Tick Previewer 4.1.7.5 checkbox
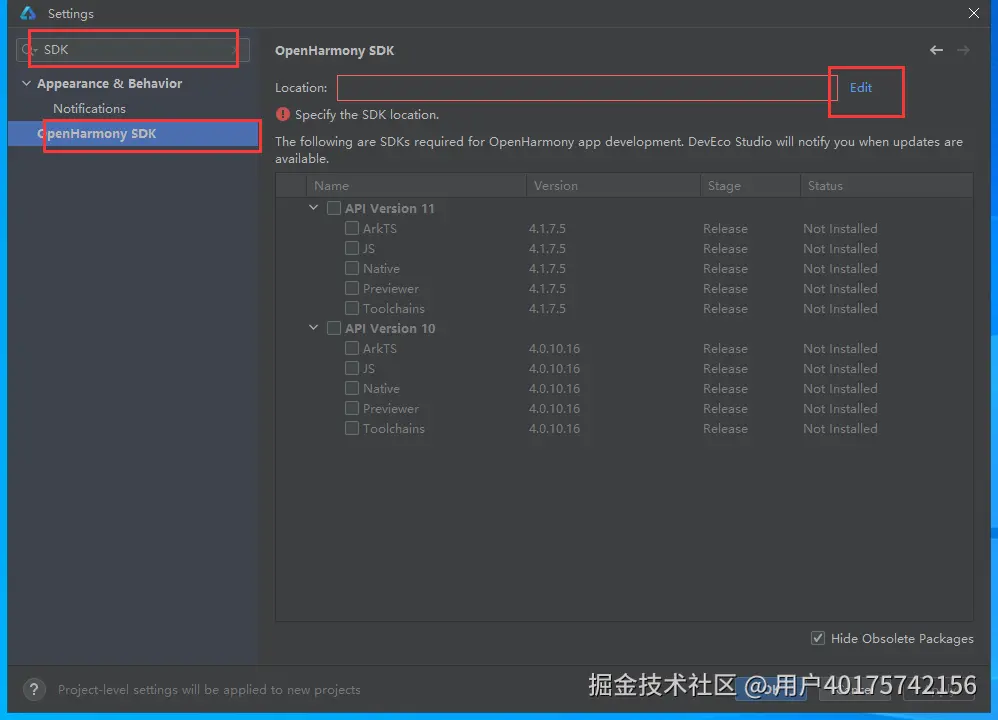 (x=351, y=288)
